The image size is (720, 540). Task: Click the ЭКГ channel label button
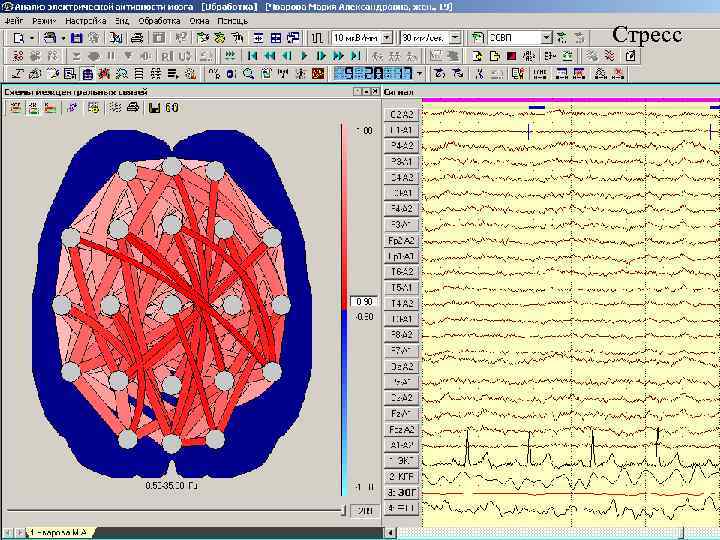click(x=402, y=460)
